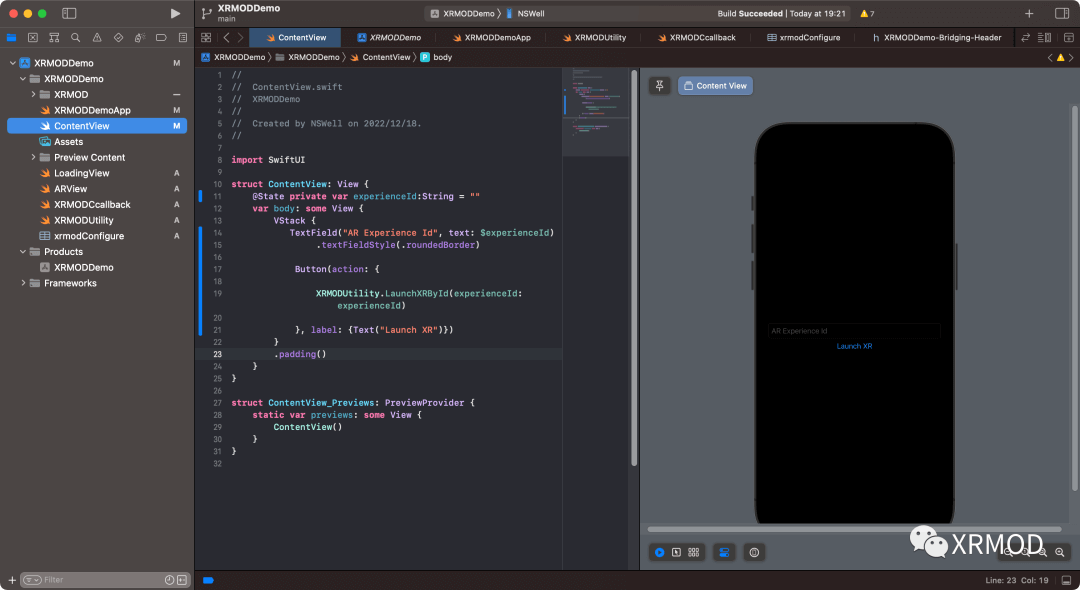Viewport: 1080px width, 590px height.
Task: Open the Source Control navigator
Action: click(x=32, y=38)
